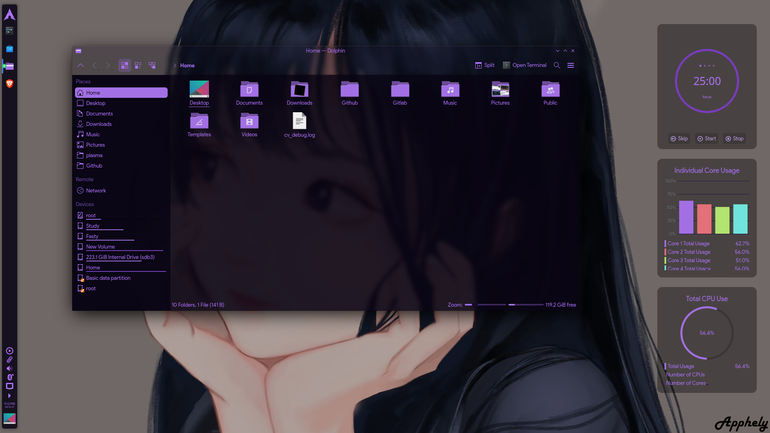Select Pictures in the Places panel
Screen dimensions: 770x433
point(121,145)
